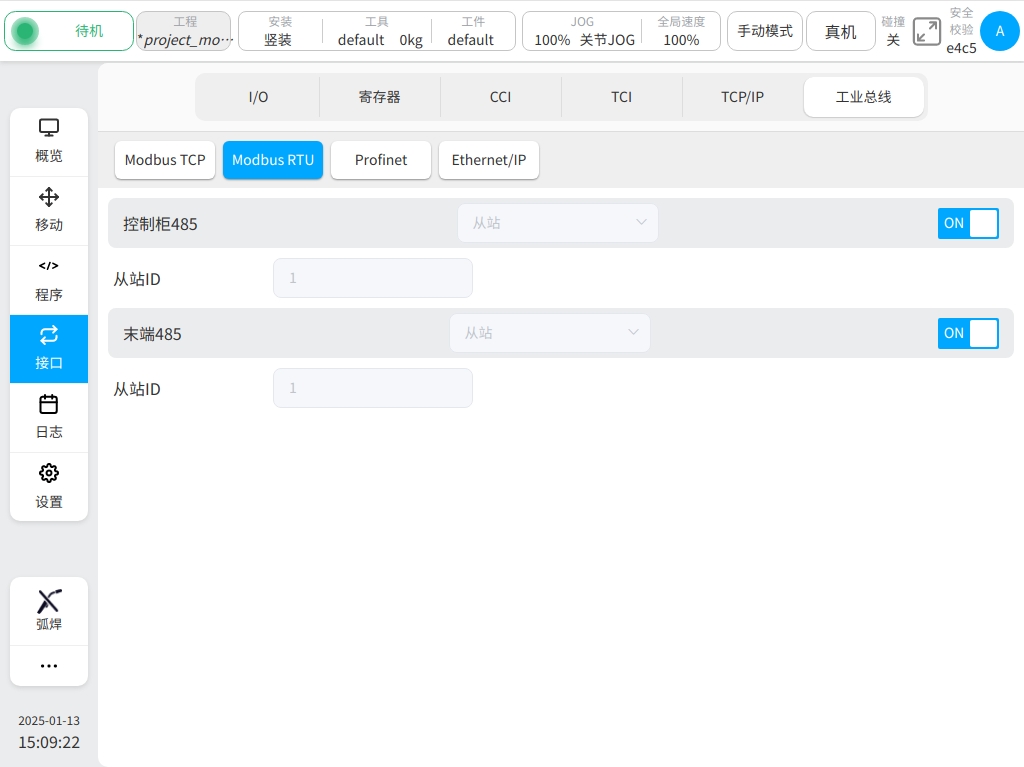Expand the 末端485 从站 mode dropdown

pos(550,333)
